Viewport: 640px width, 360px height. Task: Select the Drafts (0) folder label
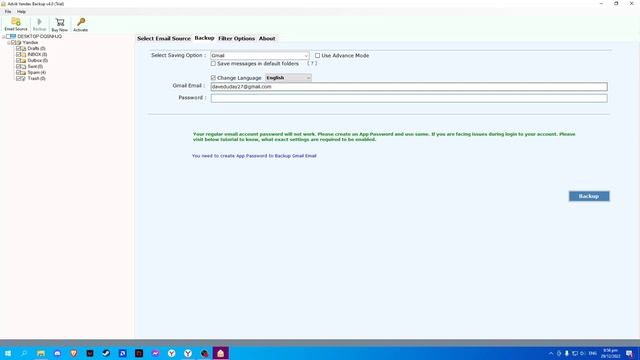click(36, 49)
